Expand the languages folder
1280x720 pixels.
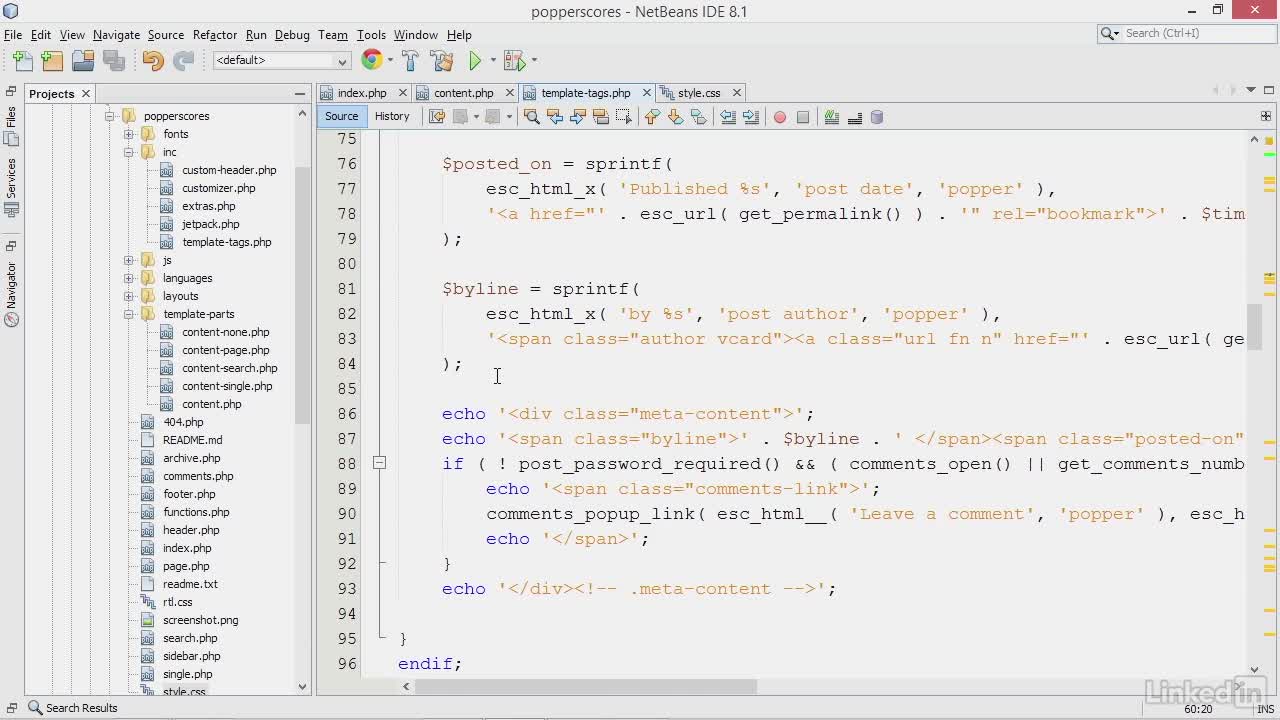(129, 278)
